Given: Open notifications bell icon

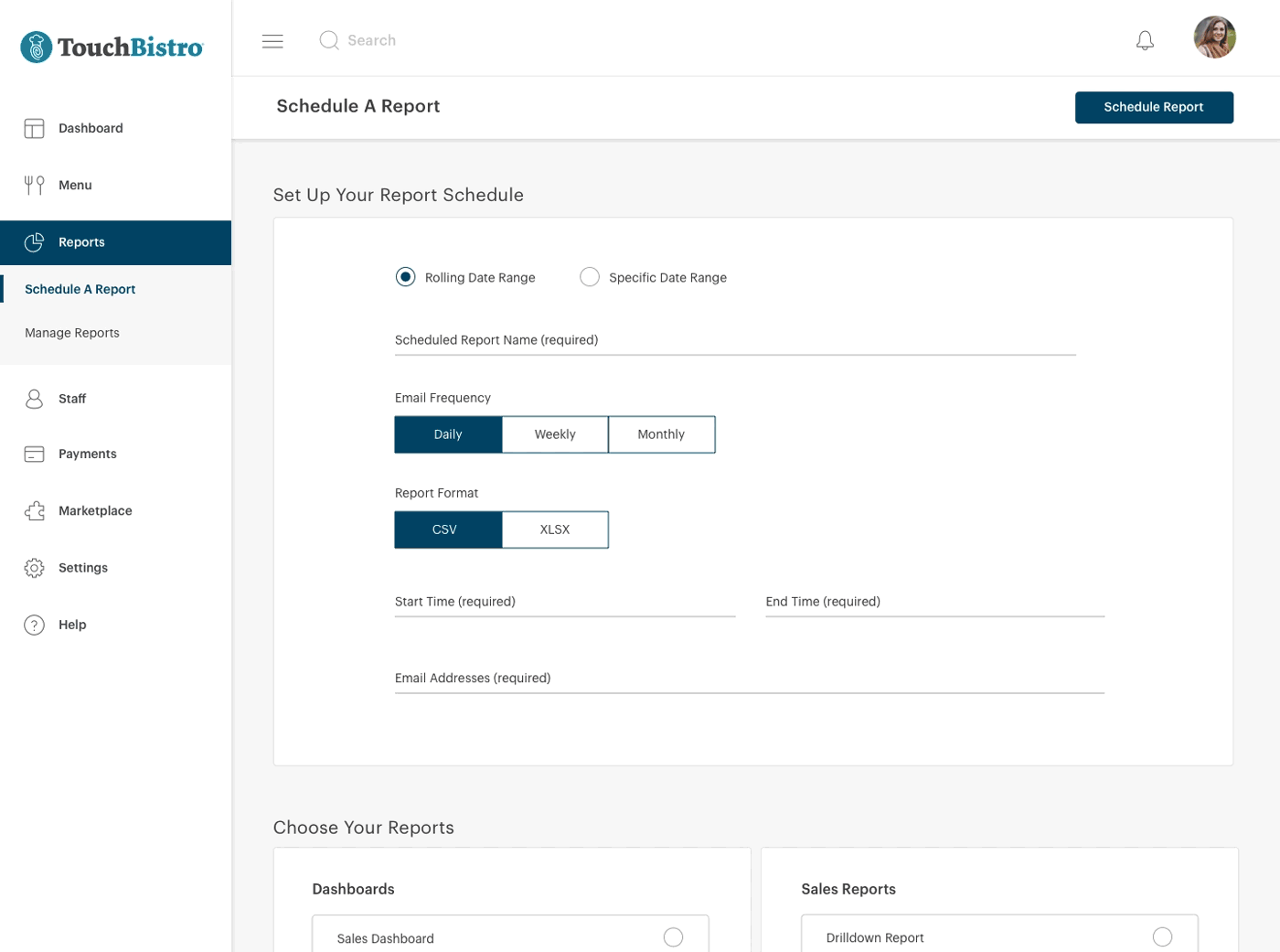Looking at the screenshot, I should (1145, 40).
